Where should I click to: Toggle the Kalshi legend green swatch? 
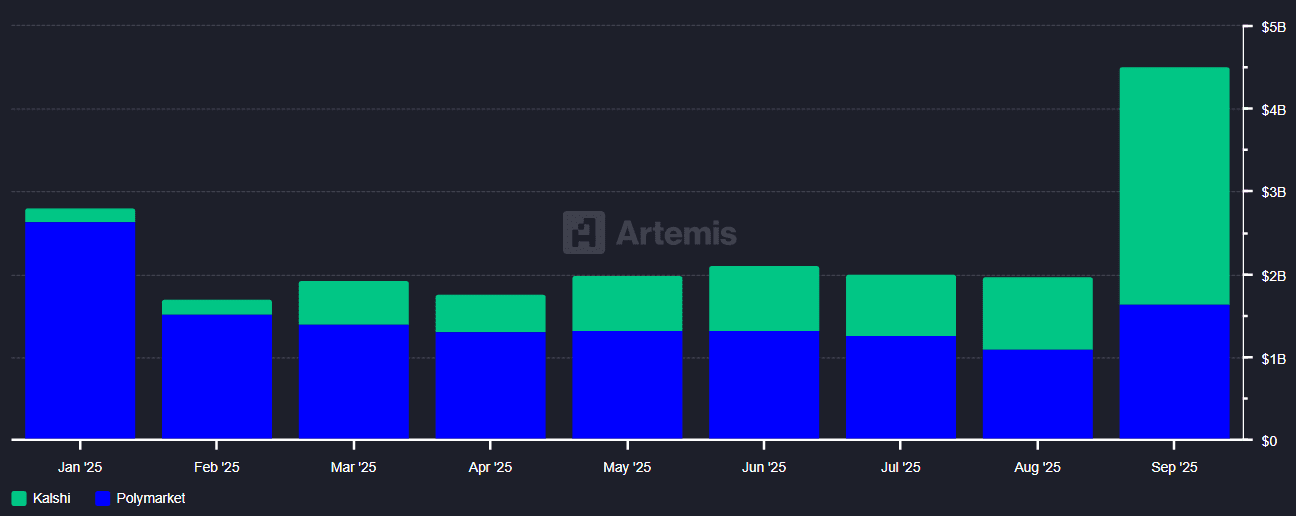click(19, 498)
